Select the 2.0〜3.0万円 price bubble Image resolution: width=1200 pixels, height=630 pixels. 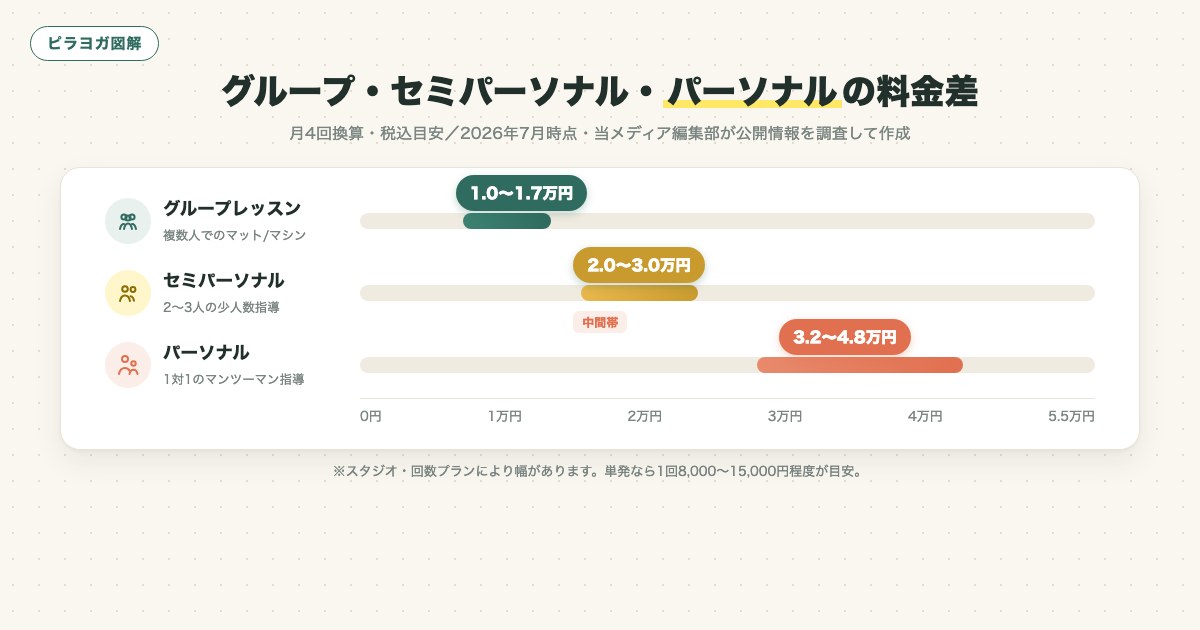tap(639, 265)
